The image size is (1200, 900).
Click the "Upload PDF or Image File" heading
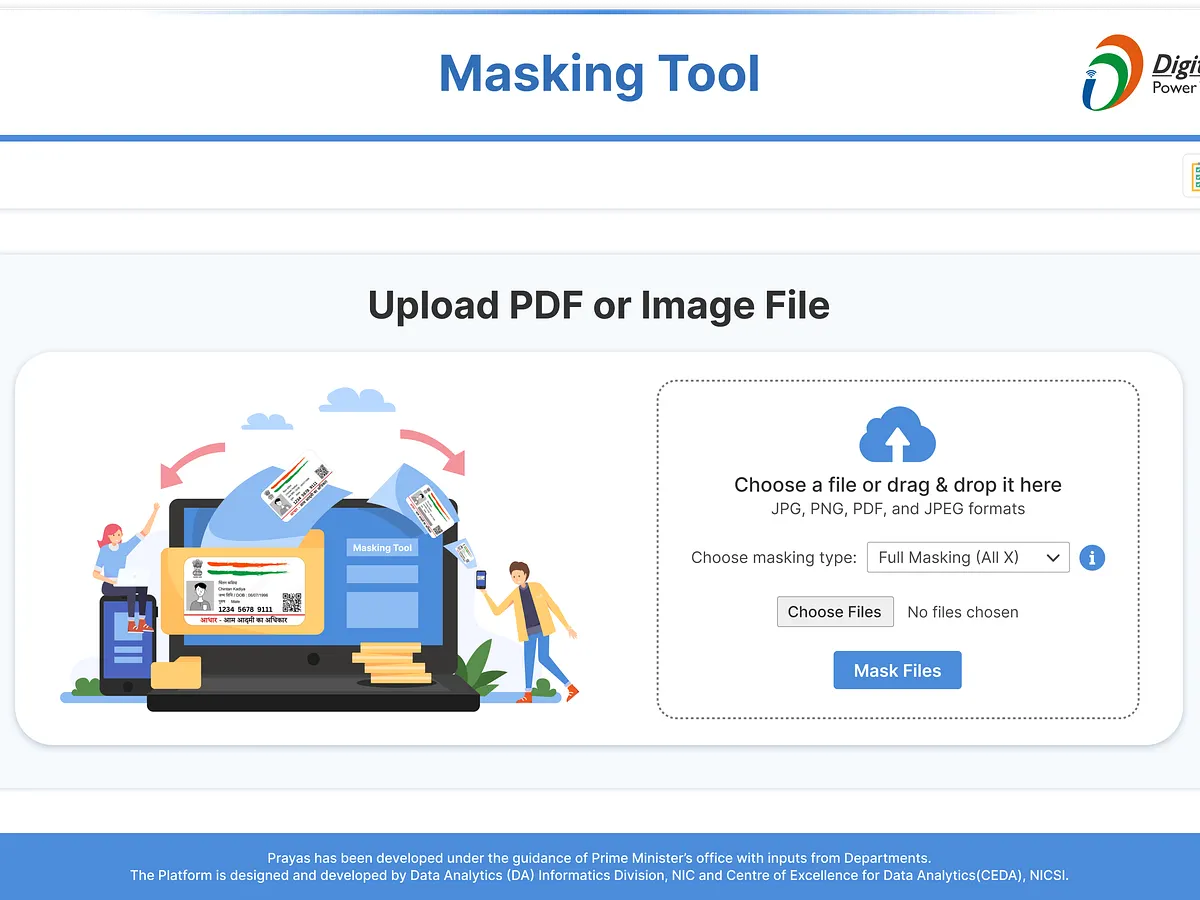pyautogui.click(x=598, y=305)
